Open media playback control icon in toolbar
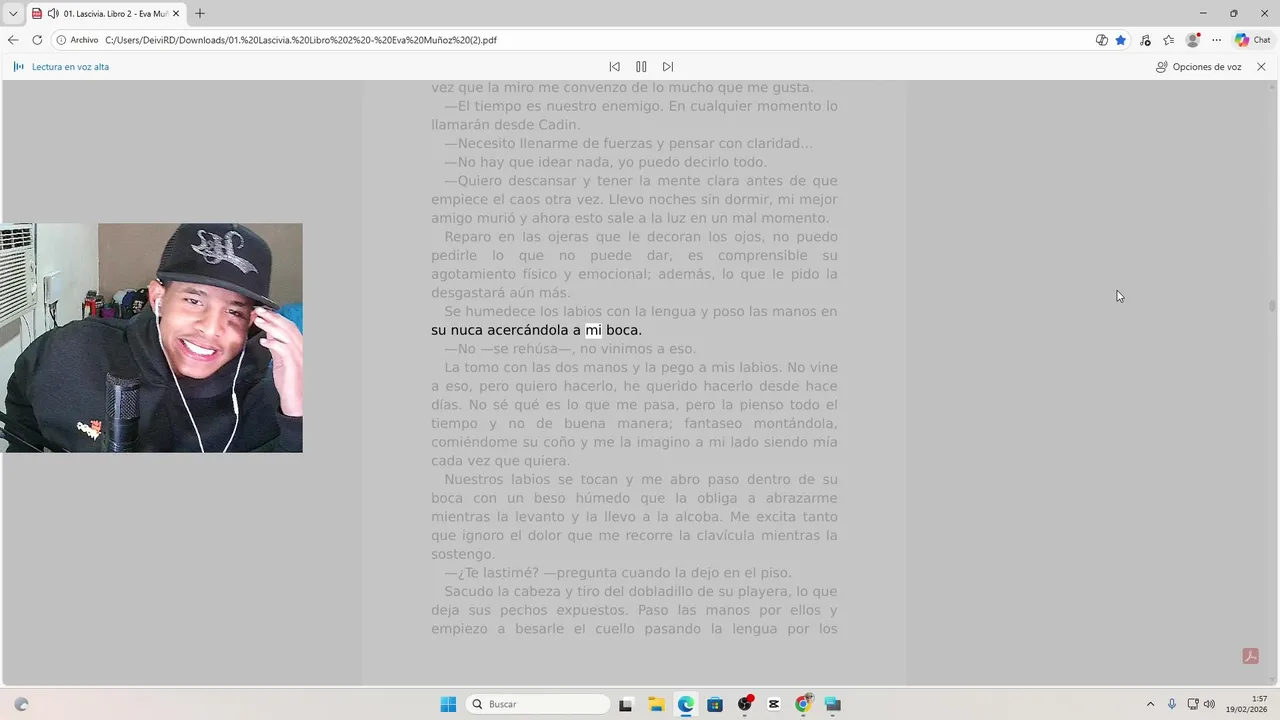 (x=1145, y=40)
